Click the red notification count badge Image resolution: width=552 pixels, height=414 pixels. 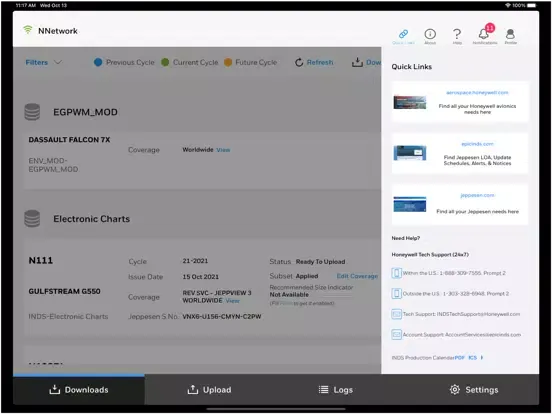click(490, 28)
